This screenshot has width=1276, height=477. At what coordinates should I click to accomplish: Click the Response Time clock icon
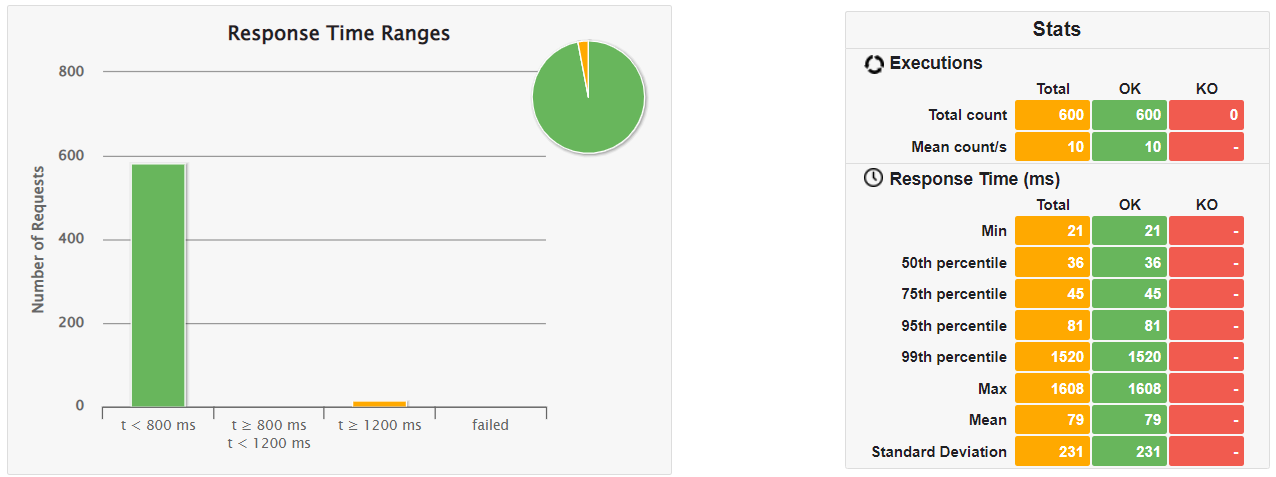(x=874, y=179)
